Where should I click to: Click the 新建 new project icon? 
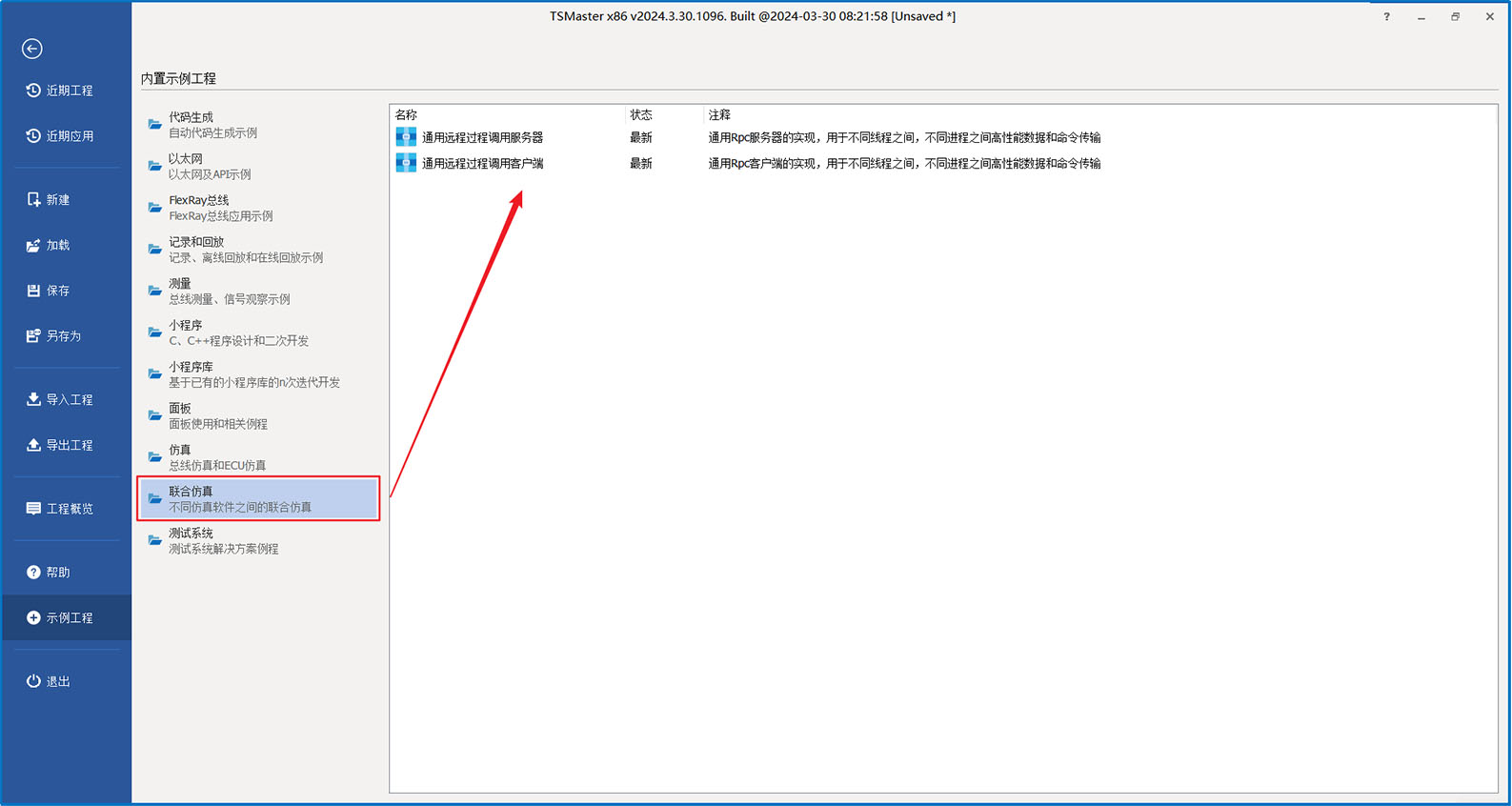[33, 199]
